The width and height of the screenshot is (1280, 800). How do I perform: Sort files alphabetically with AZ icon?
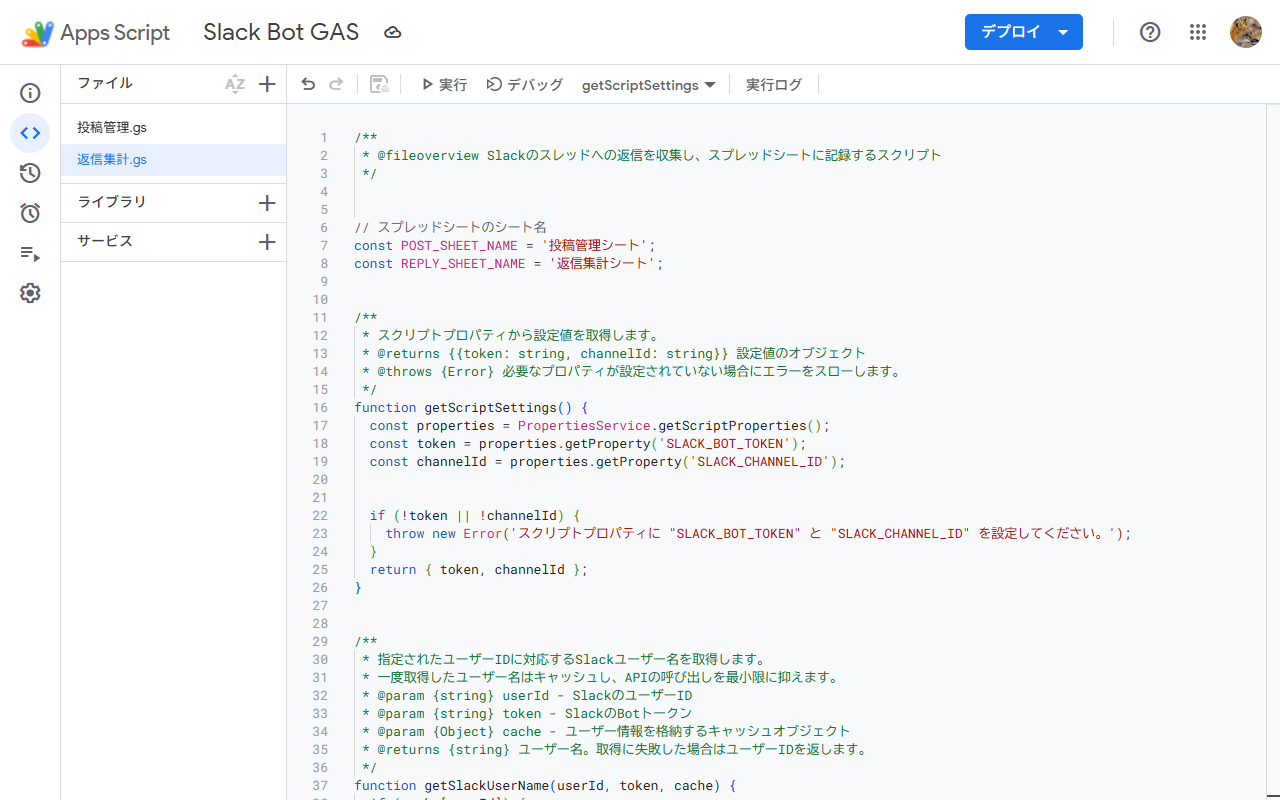coord(235,84)
